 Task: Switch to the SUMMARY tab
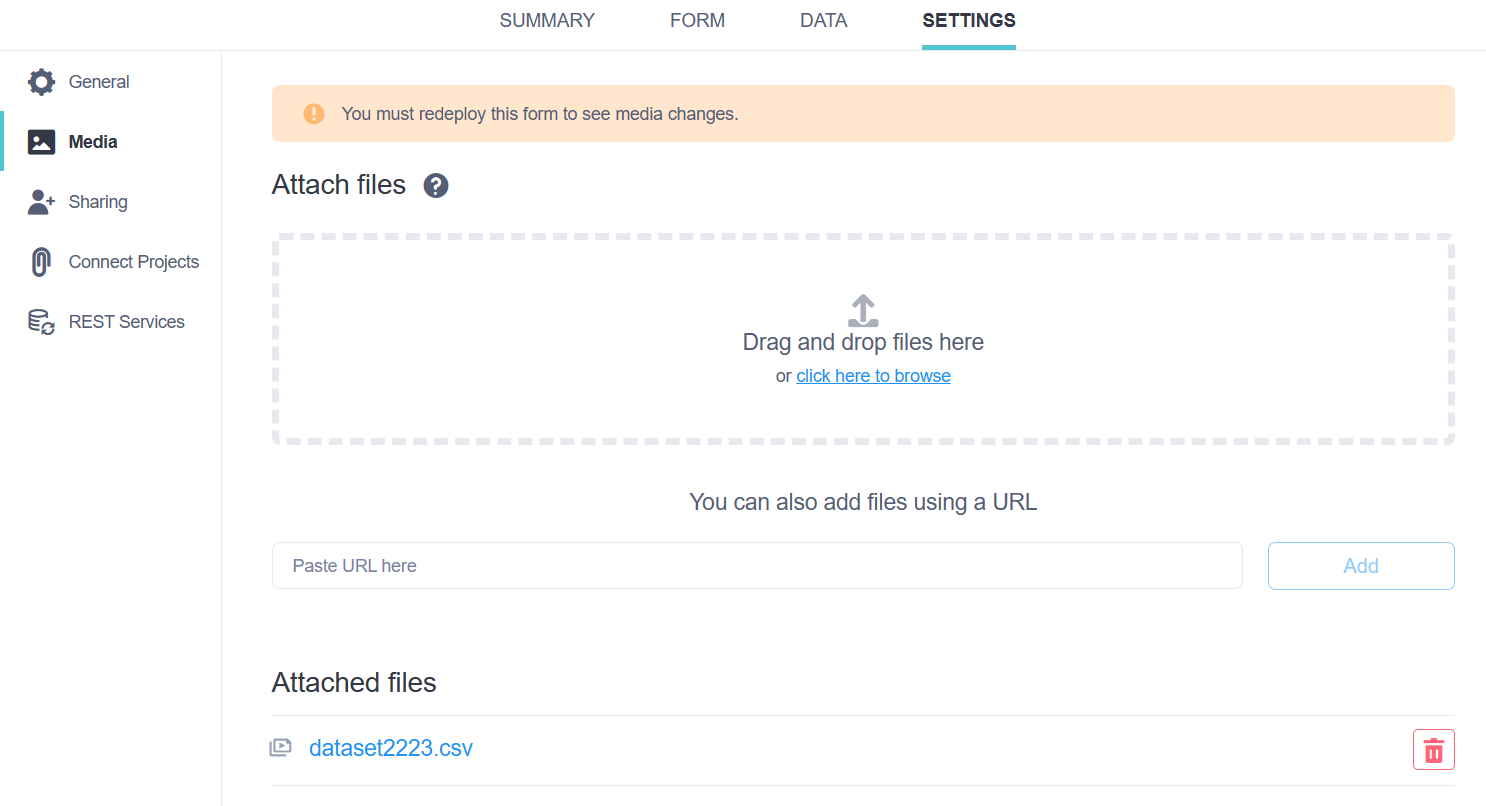[547, 20]
